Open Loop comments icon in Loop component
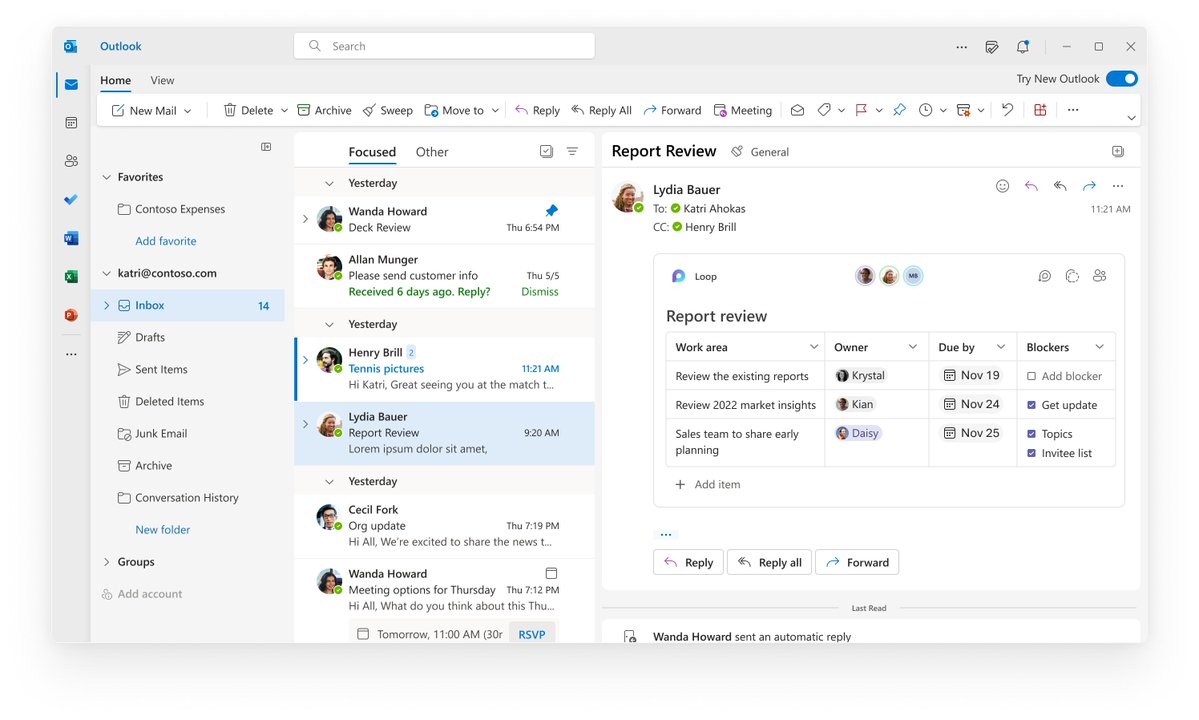The width and height of the screenshot is (1199, 720). [1045, 276]
